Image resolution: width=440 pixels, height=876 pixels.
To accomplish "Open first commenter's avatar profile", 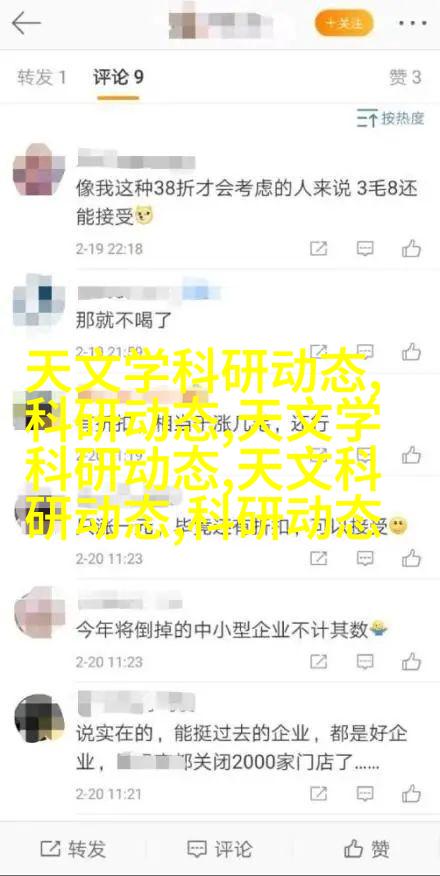I will click(x=39, y=168).
